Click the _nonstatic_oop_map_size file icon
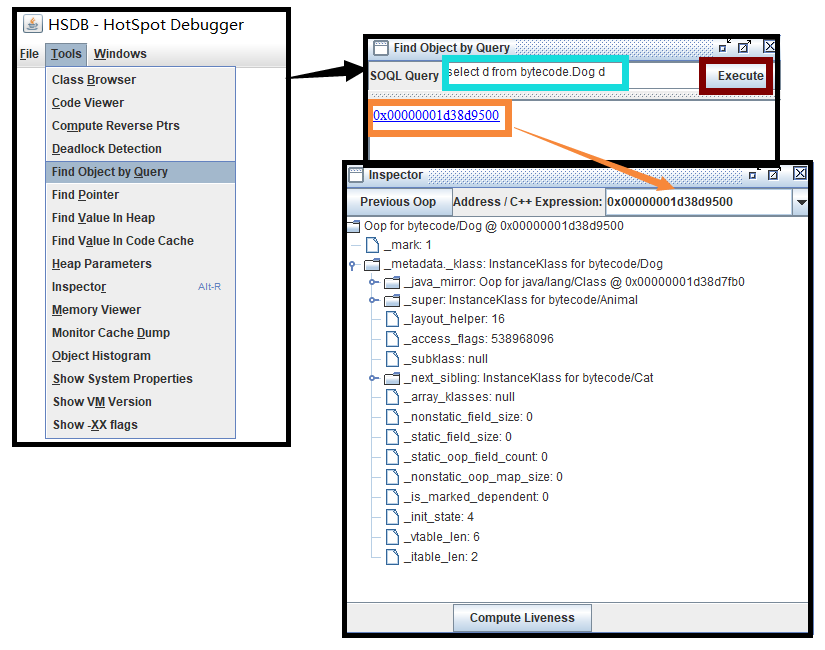825x650 pixels. (393, 477)
